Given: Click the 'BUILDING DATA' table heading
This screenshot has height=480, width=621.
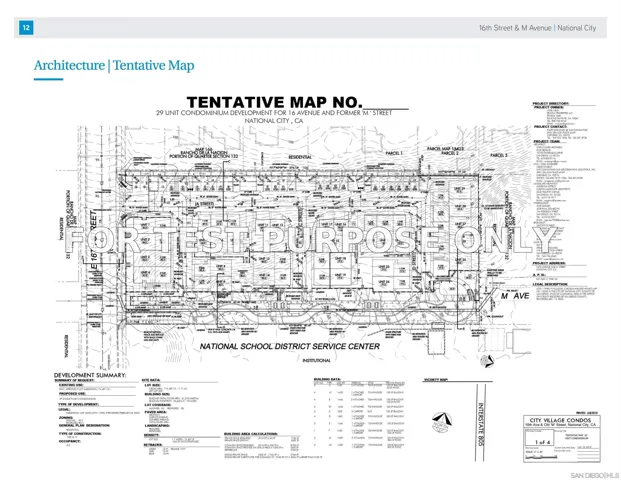Looking at the screenshot, I should click(x=327, y=379).
